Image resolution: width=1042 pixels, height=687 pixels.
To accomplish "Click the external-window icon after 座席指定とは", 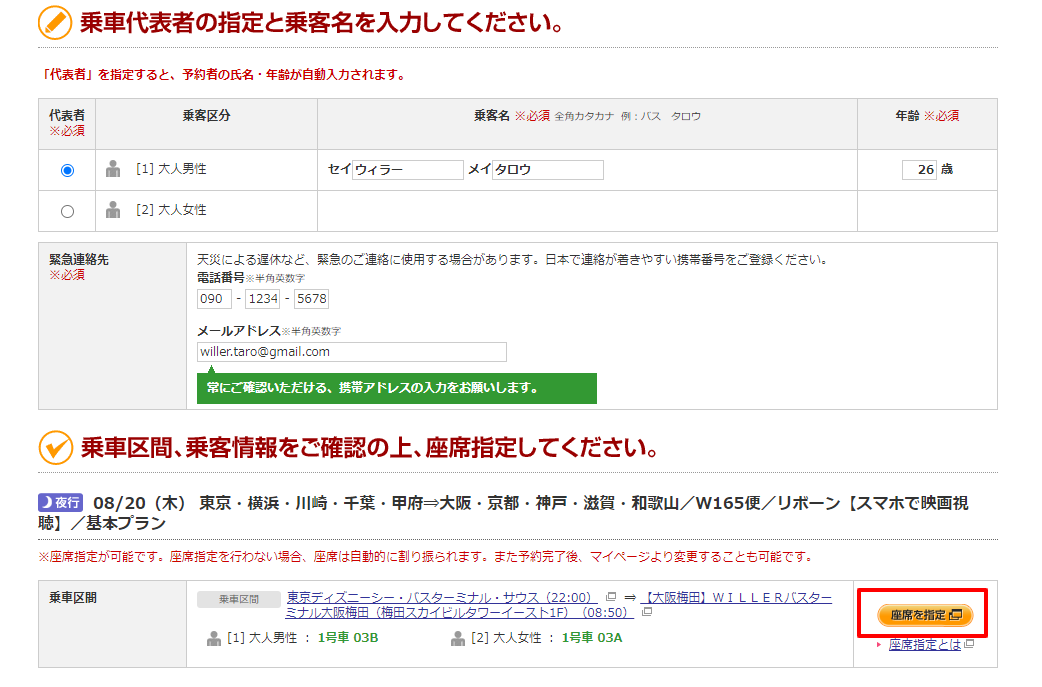I will pos(969,644).
